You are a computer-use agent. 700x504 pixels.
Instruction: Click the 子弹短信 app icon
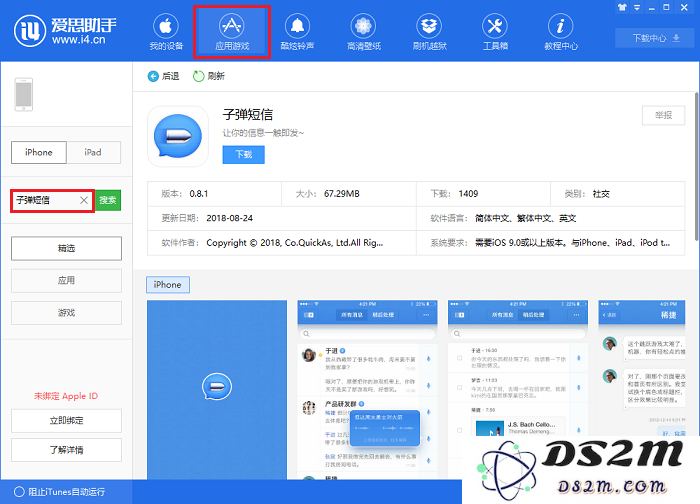178,136
